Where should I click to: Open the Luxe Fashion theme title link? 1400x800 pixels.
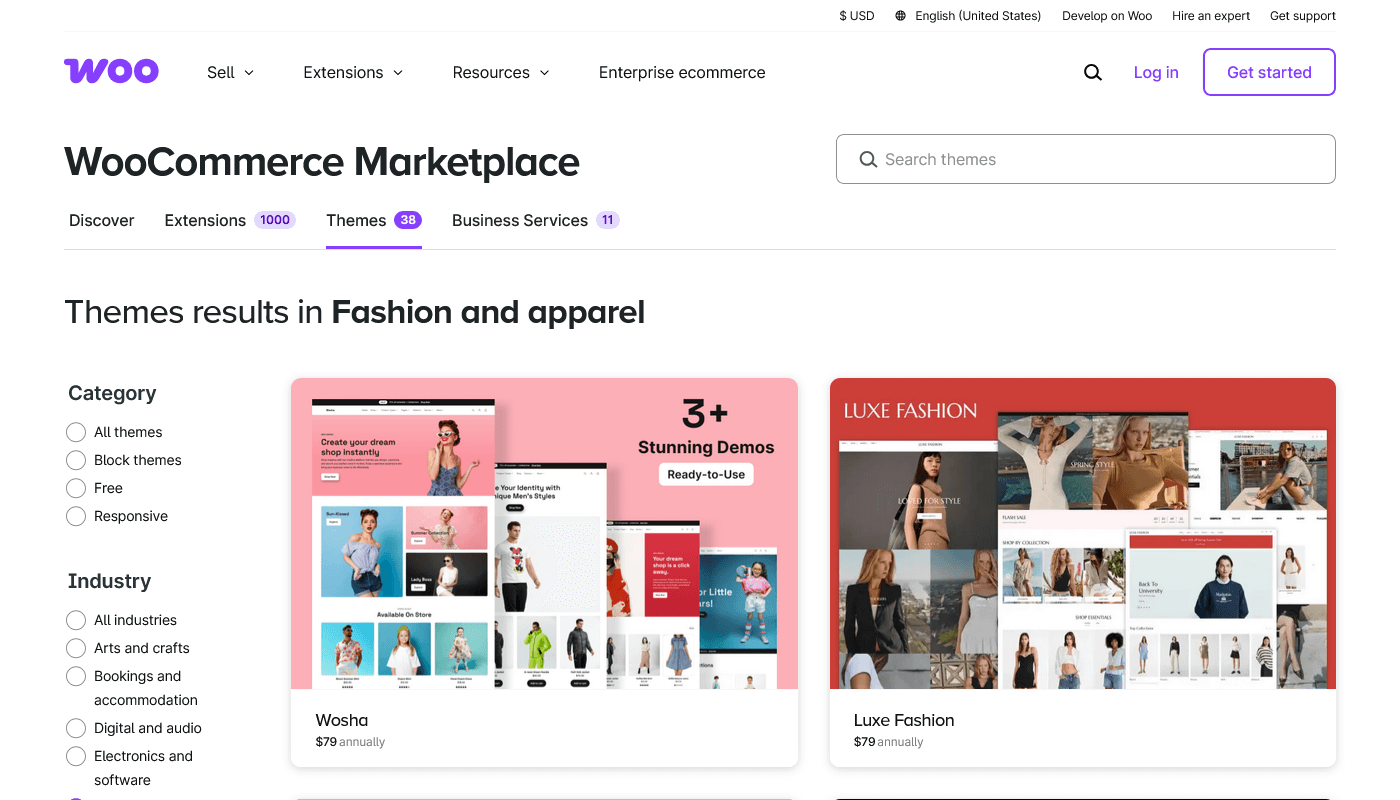[x=904, y=720]
